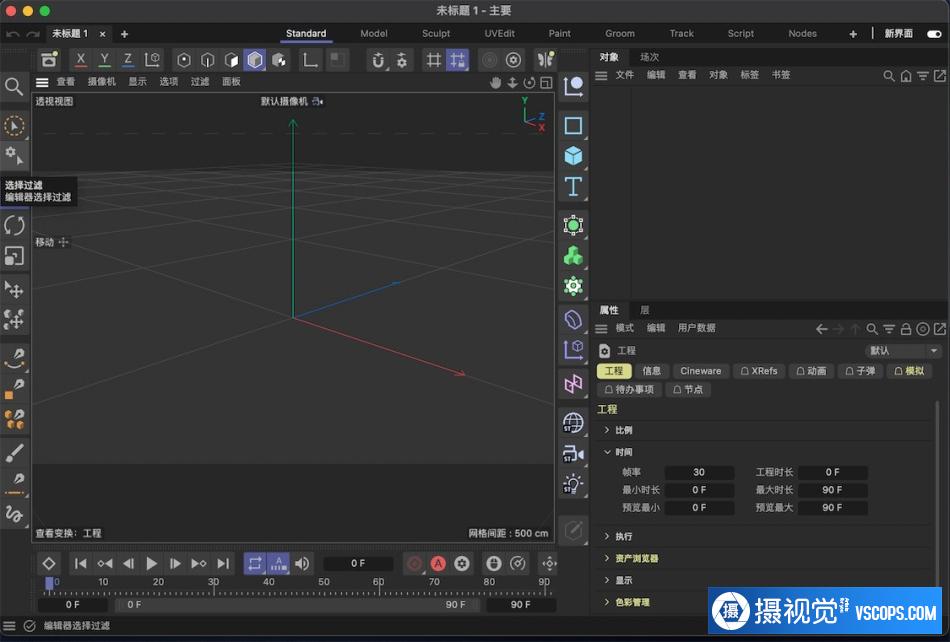Click the keyframe diamond icon
Viewport: 950px width, 642px height.
[x=48, y=564]
